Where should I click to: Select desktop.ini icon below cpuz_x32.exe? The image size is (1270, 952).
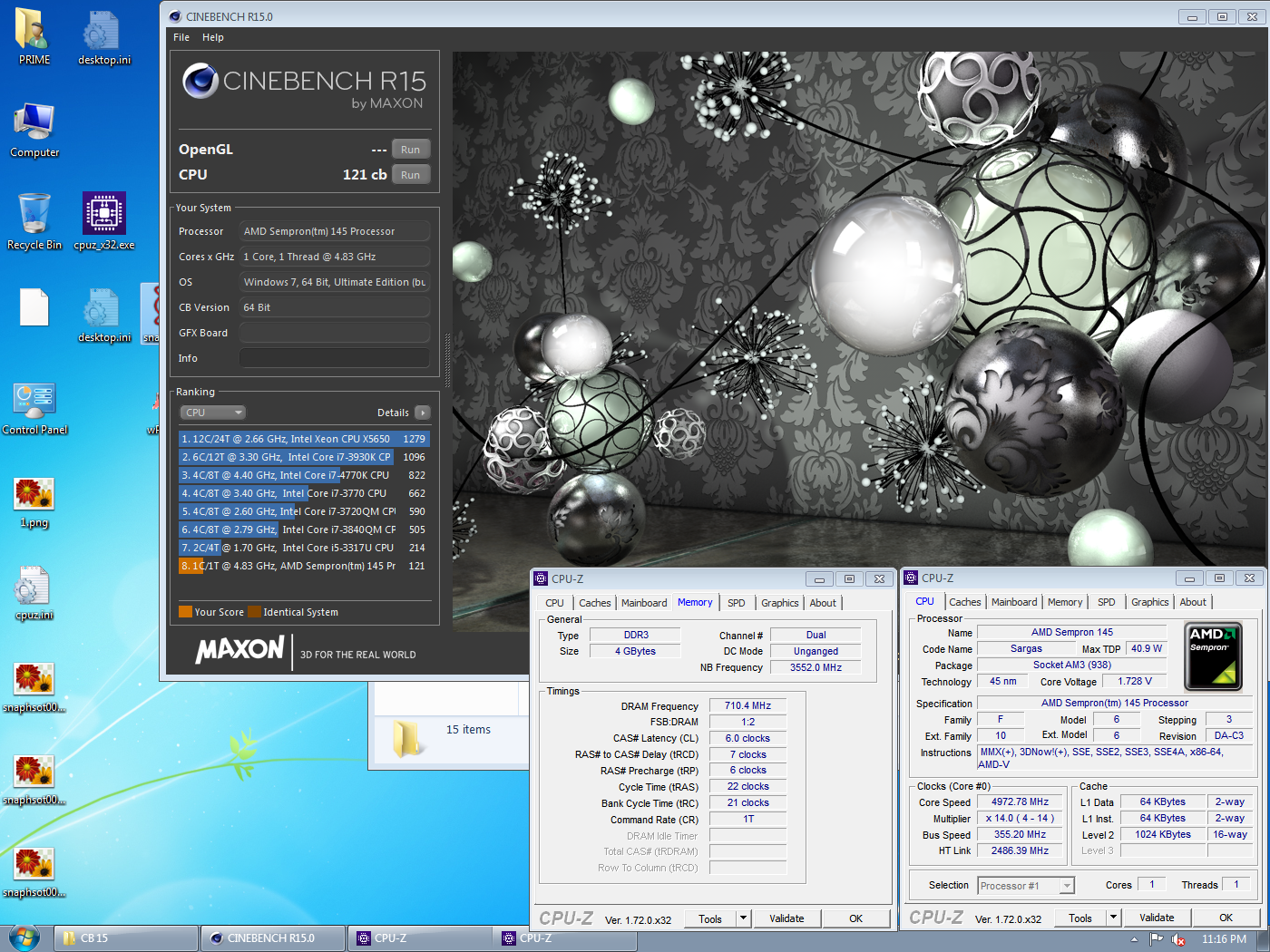pyautogui.click(x=104, y=315)
